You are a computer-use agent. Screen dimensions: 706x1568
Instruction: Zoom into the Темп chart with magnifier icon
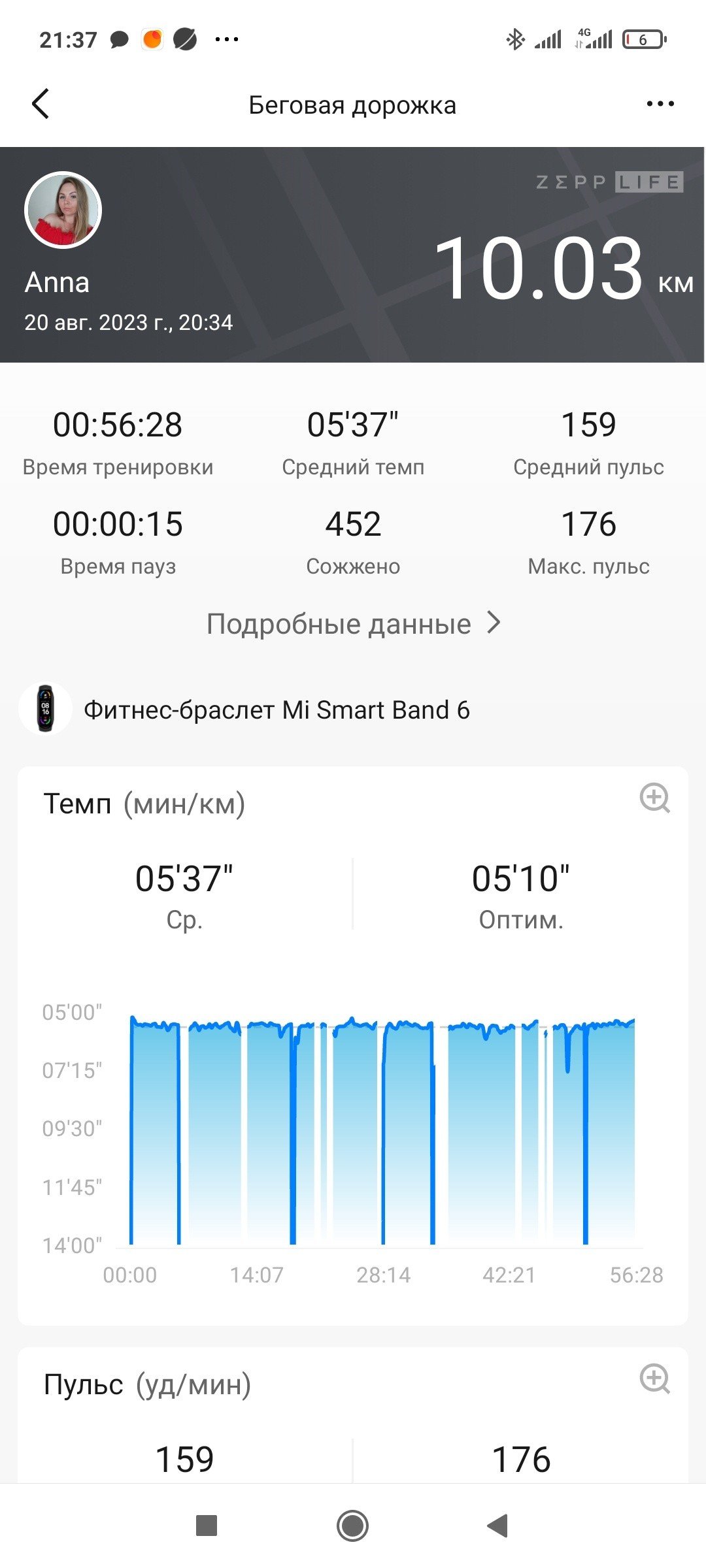(x=654, y=798)
